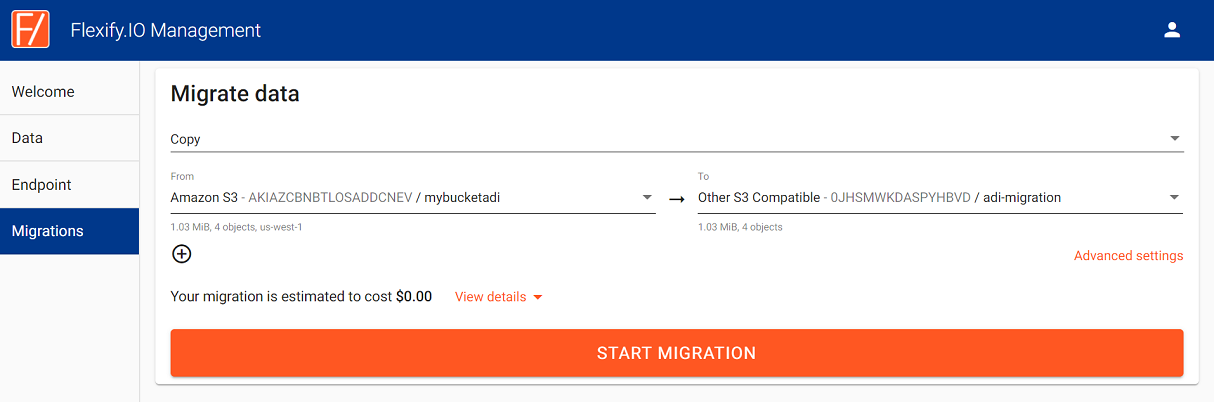Open the To destination dropdown arrow
Viewport: 1214px width, 402px height.
tap(1175, 198)
